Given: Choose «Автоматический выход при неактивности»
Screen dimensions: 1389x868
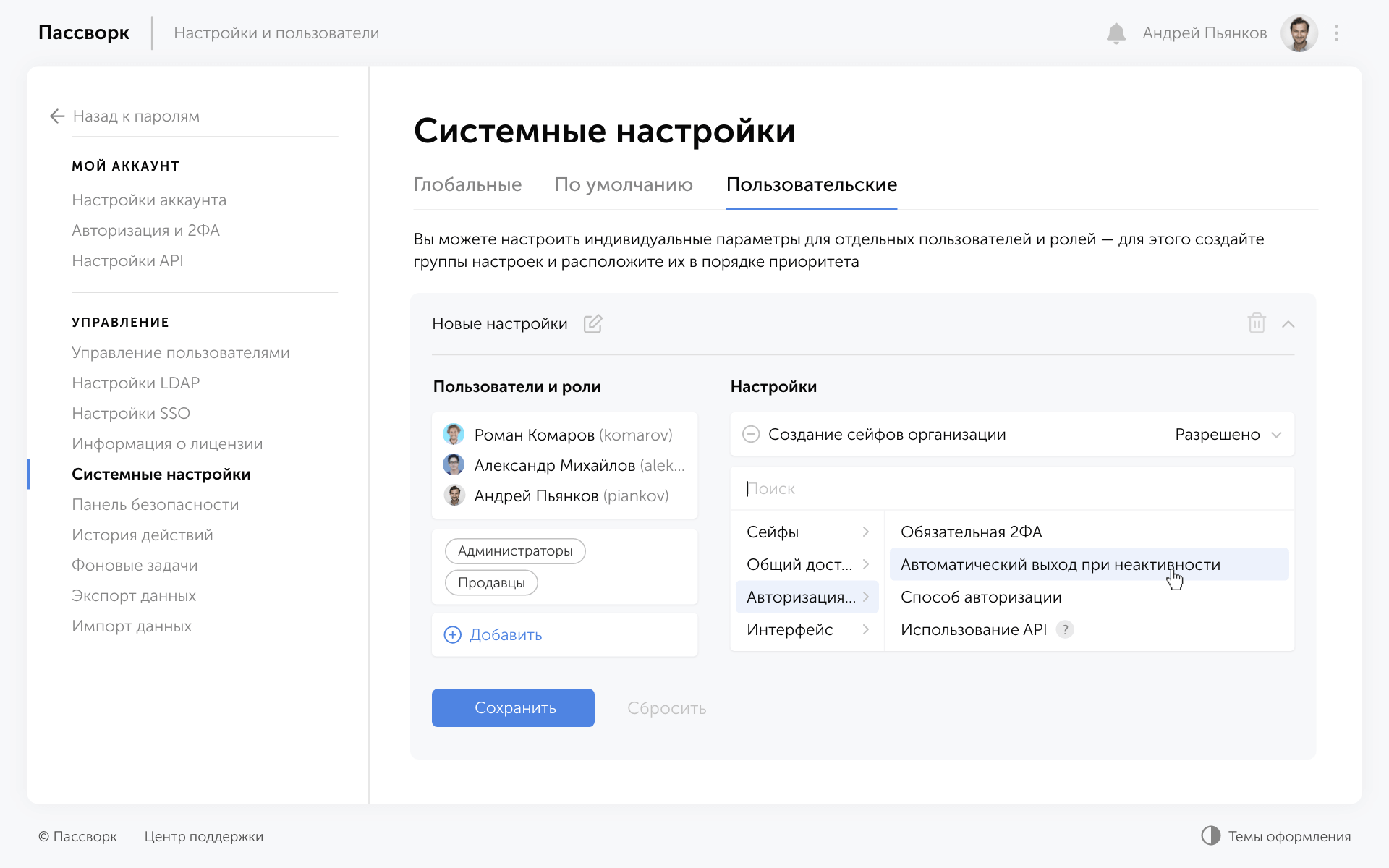Looking at the screenshot, I should point(1089,564).
